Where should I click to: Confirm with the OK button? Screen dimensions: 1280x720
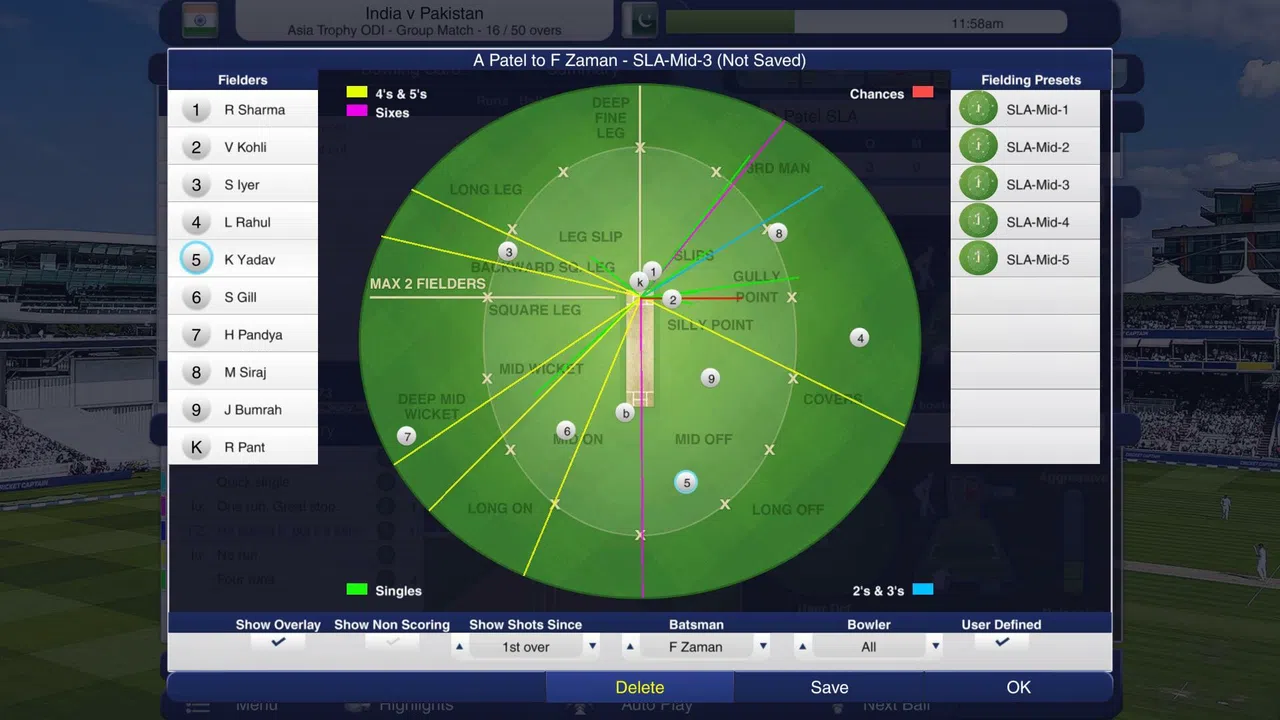tap(1018, 687)
